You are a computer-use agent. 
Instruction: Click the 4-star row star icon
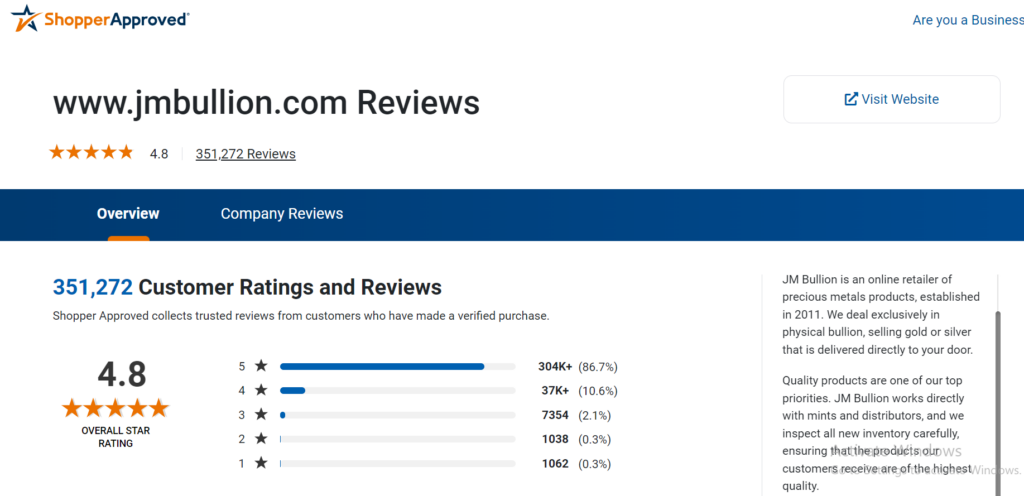[x=261, y=390]
